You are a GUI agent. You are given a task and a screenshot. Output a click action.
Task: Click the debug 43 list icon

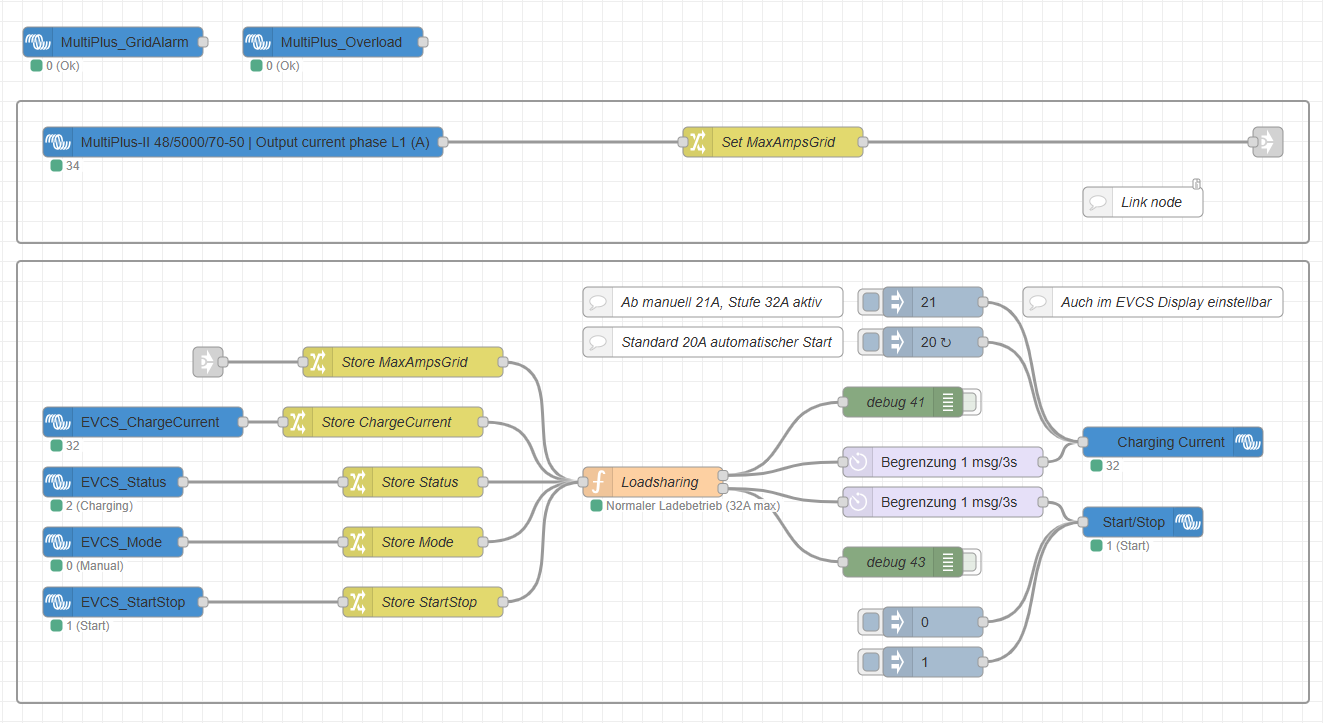click(x=948, y=562)
